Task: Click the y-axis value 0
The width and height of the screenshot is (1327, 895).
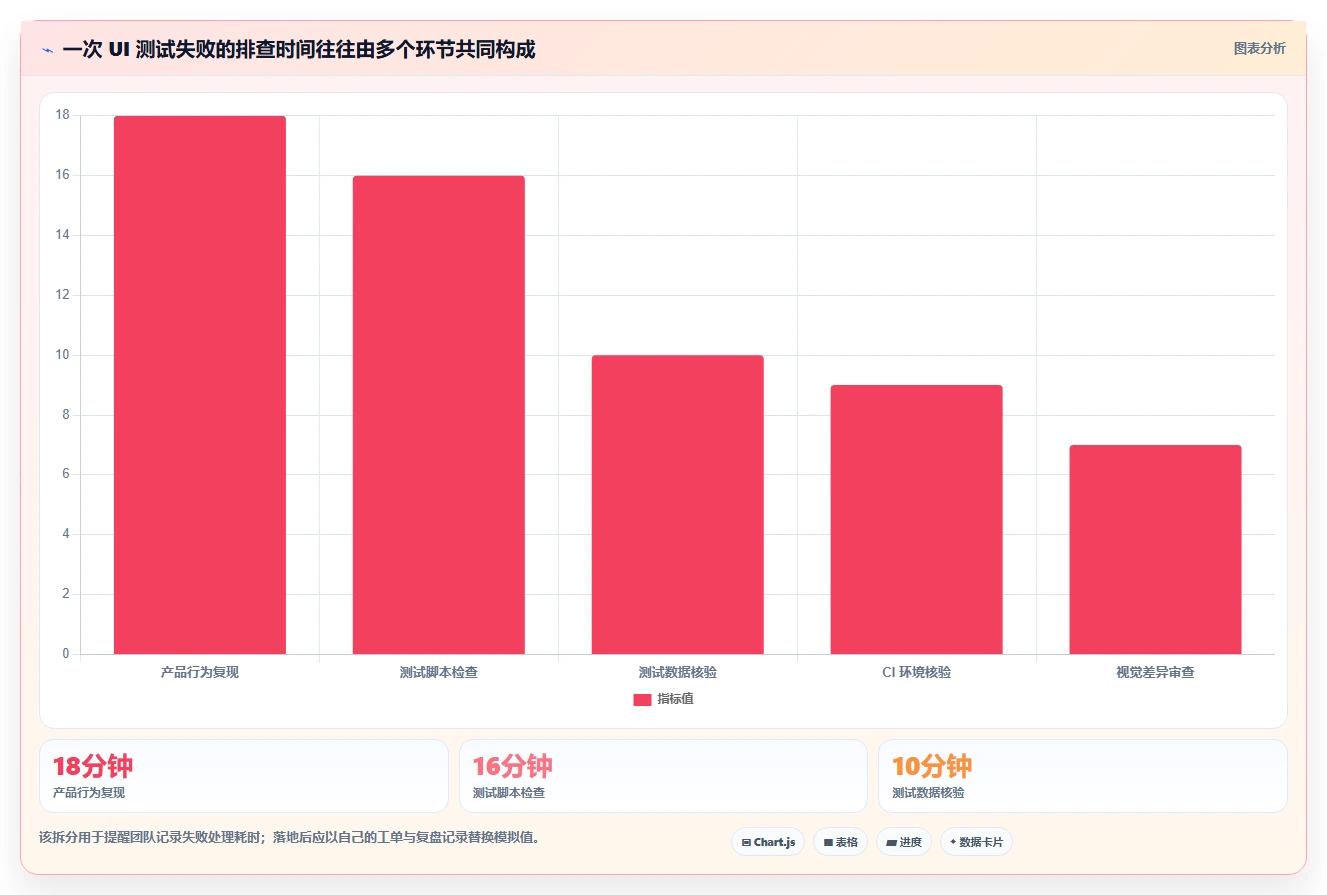Action: [x=66, y=654]
